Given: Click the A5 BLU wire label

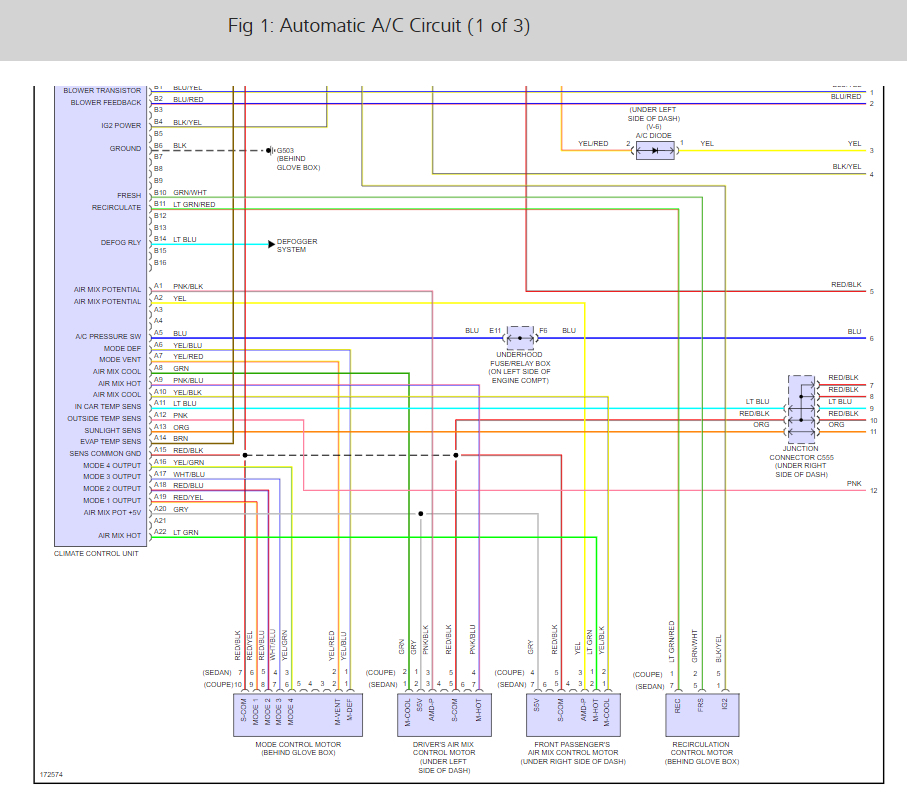Looking at the screenshot, I should [x=180, y=333].
